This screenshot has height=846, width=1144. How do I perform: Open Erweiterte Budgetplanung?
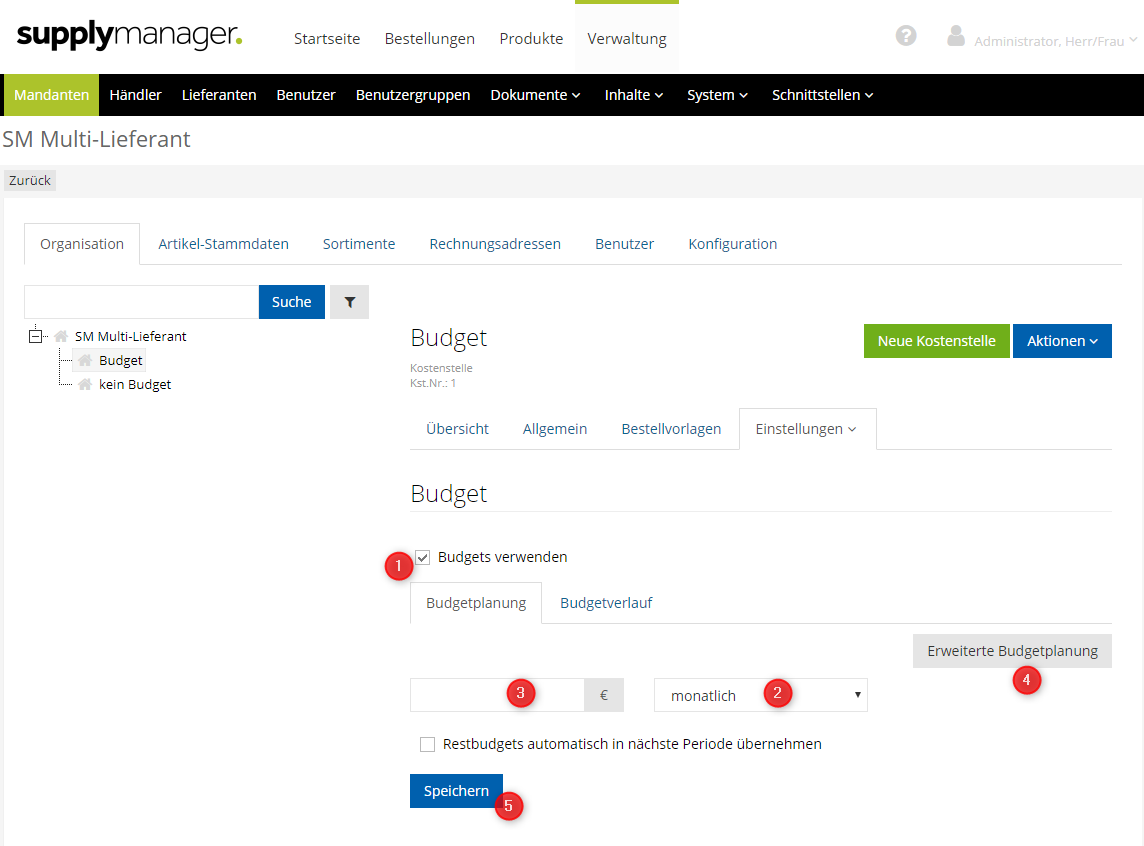tap(1012, 651)
